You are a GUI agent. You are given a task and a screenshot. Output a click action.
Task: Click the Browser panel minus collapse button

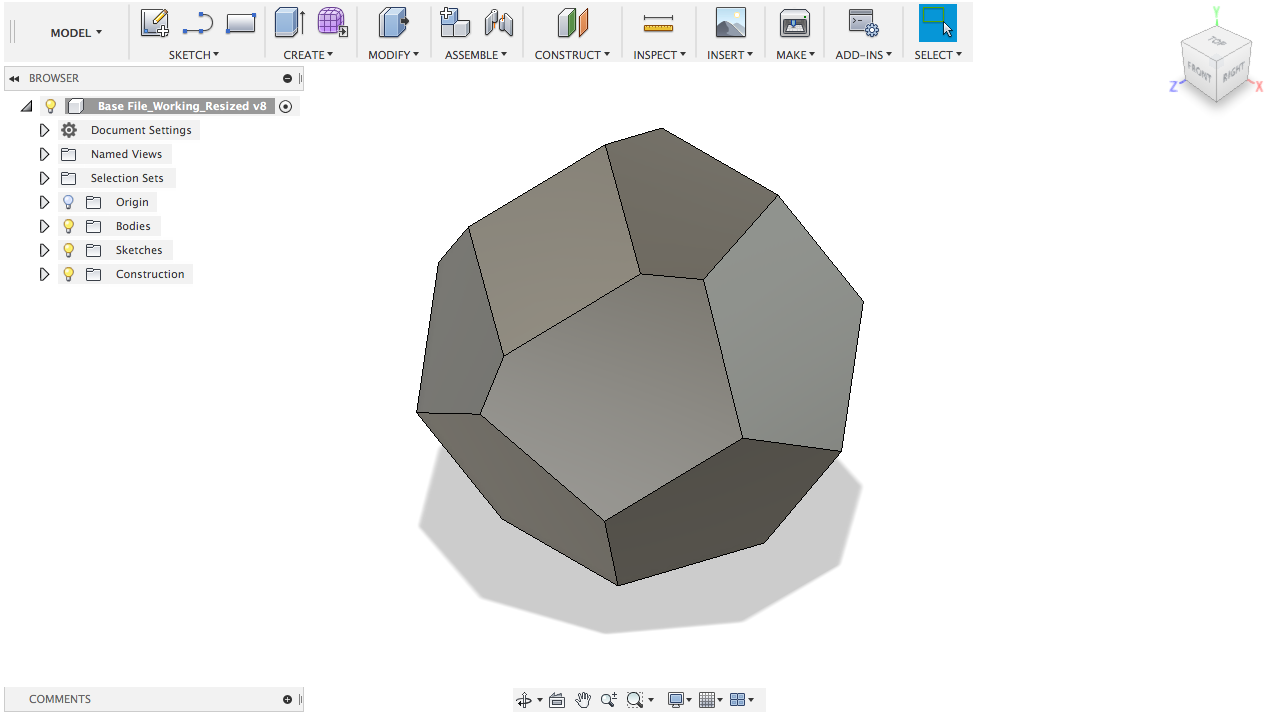click(x=288, y=78)
